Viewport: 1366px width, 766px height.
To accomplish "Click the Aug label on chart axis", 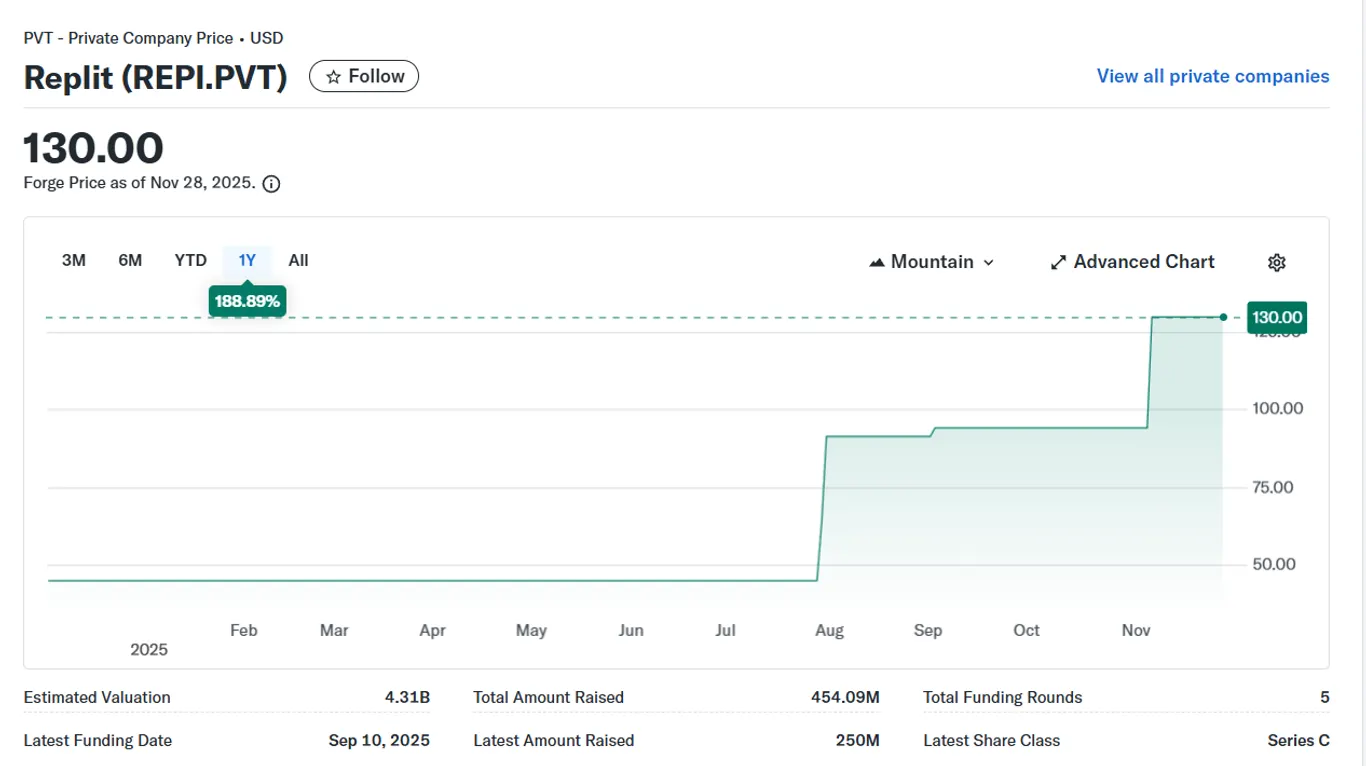I will point(830,630).
